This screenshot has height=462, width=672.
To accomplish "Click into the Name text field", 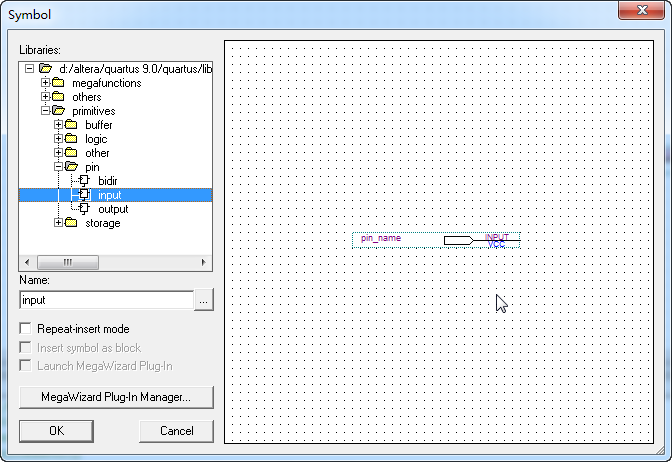I will coord(105,300).
